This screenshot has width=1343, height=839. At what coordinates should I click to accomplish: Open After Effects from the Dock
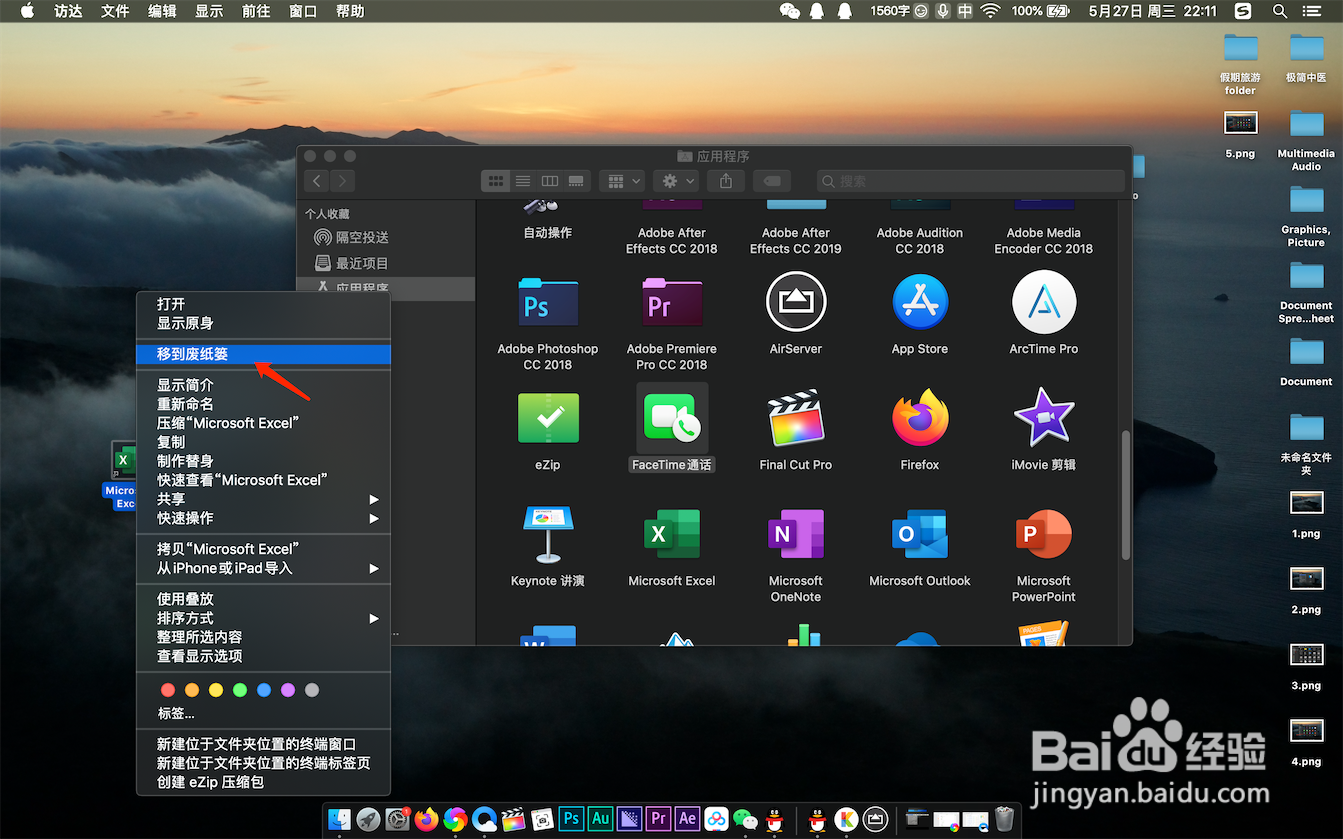pyautogui.click(x=688, y=819)
